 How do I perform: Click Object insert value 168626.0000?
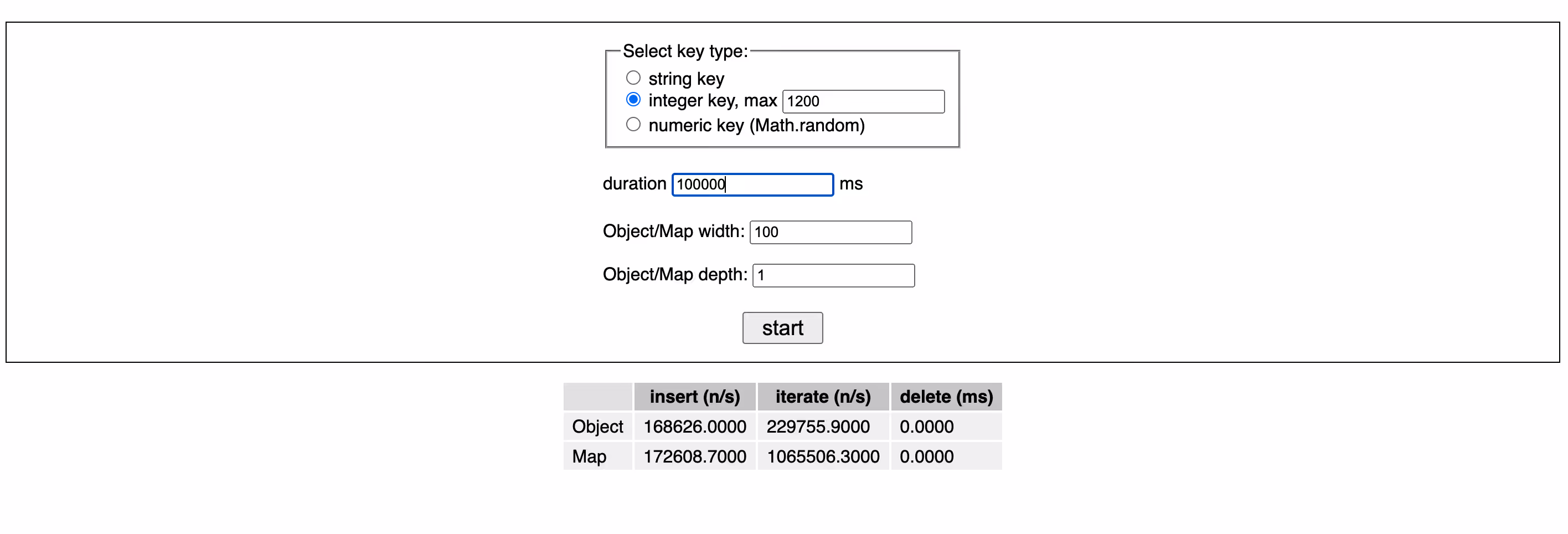pos(694,427)
